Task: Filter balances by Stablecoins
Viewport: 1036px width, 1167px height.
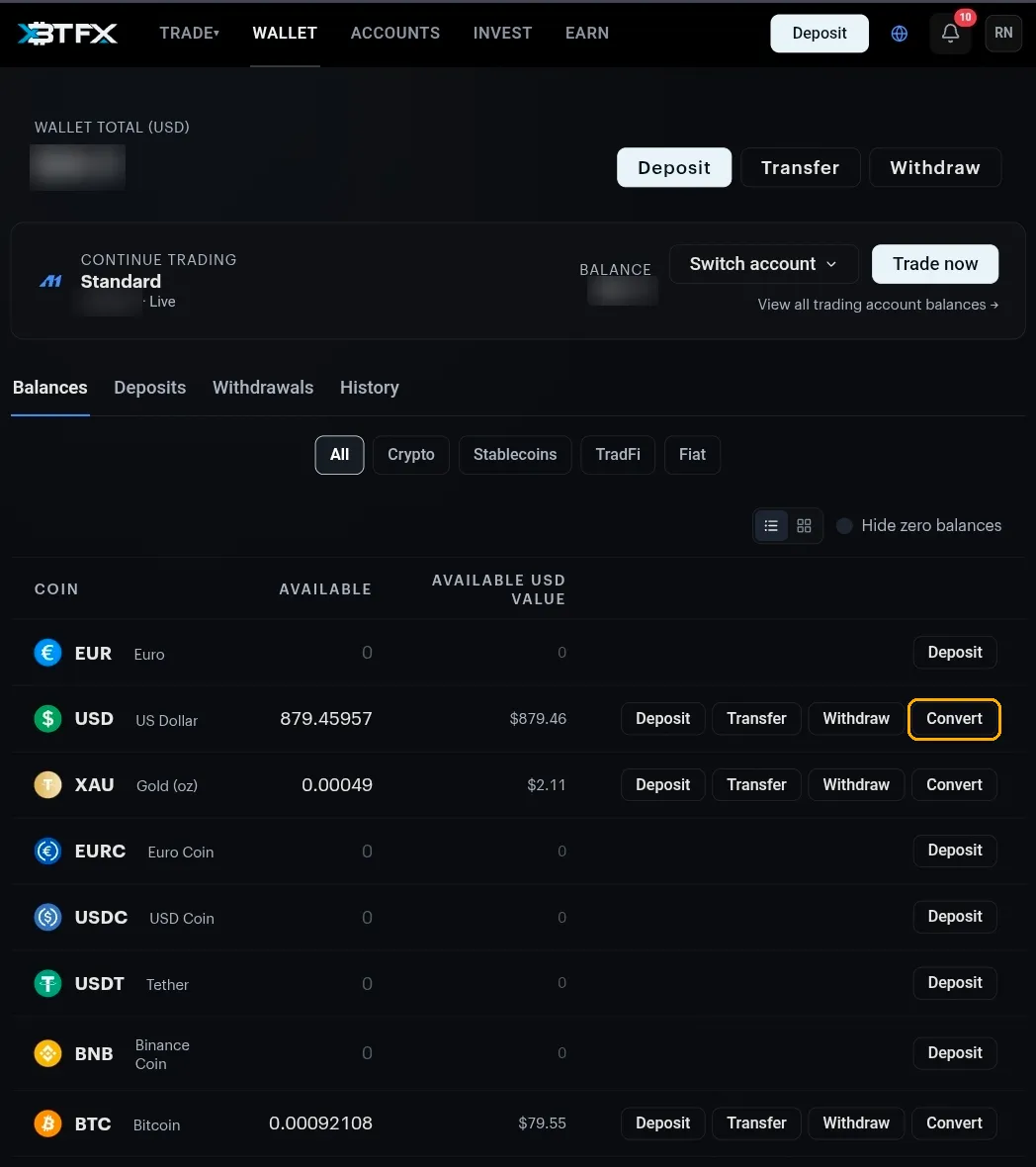Action: 515,455
